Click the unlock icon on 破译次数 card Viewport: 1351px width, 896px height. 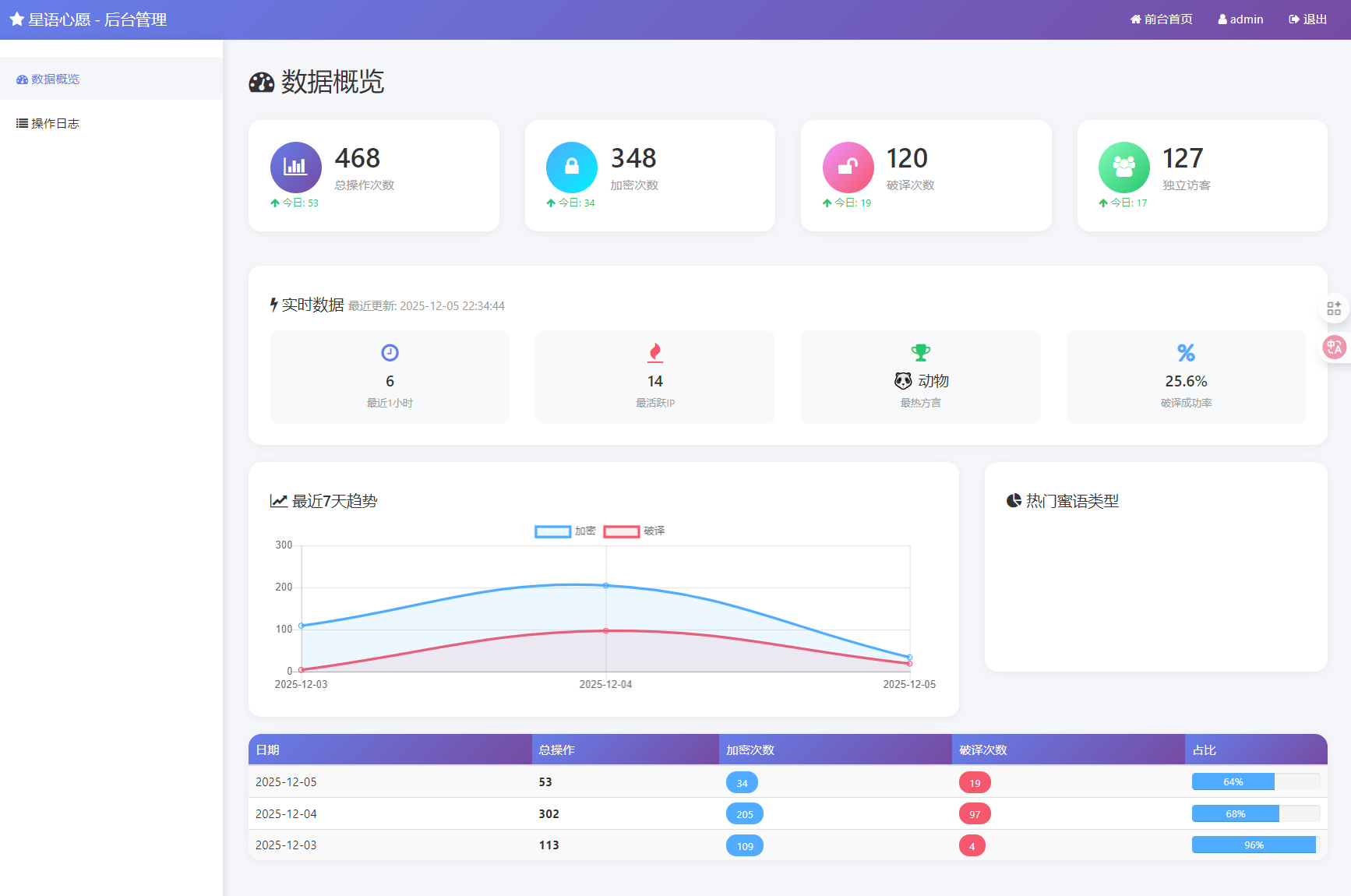point(847,167)
